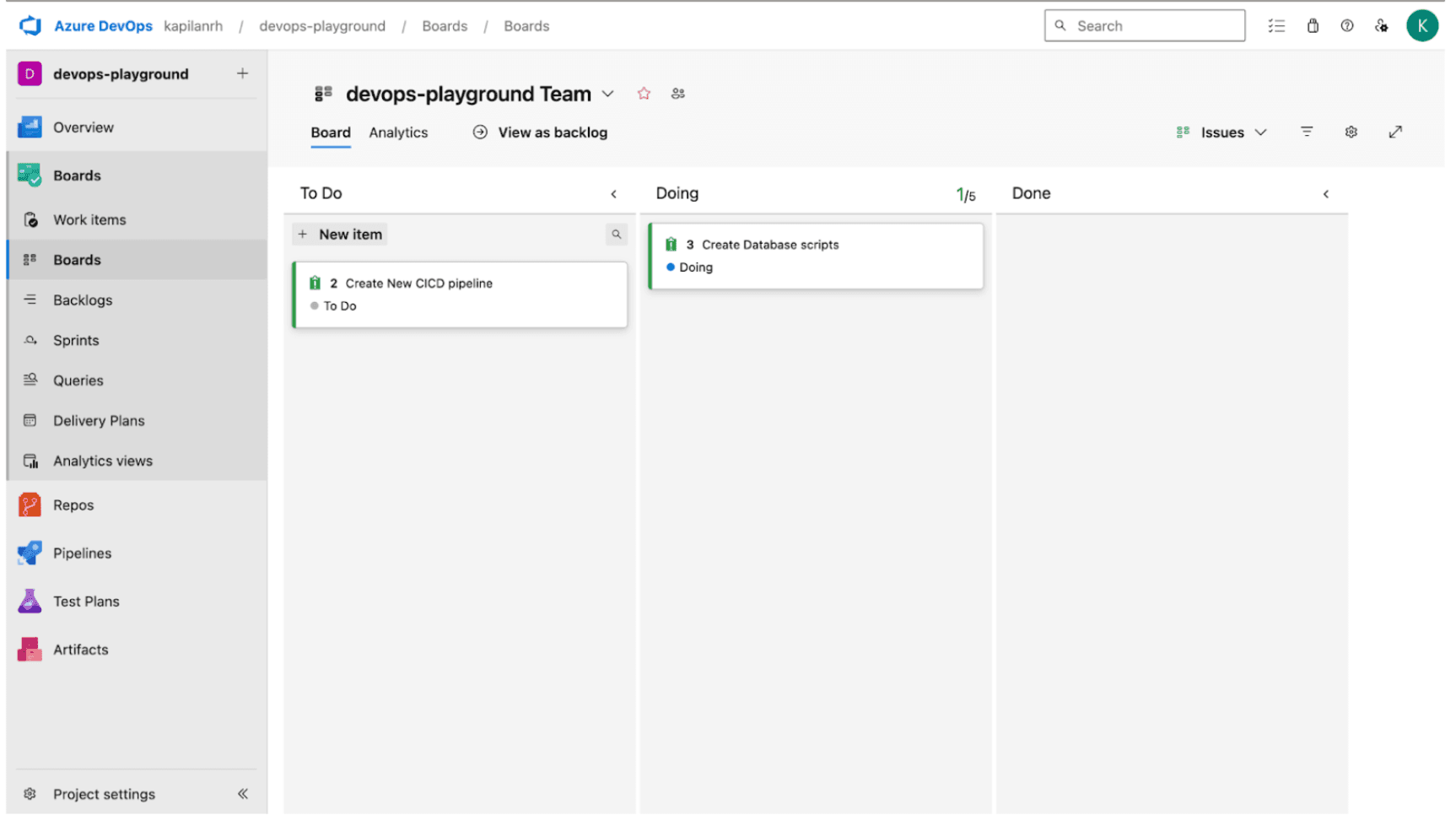Collapse the Done column
The image size is (1456, 815).
click(1326, 193)
